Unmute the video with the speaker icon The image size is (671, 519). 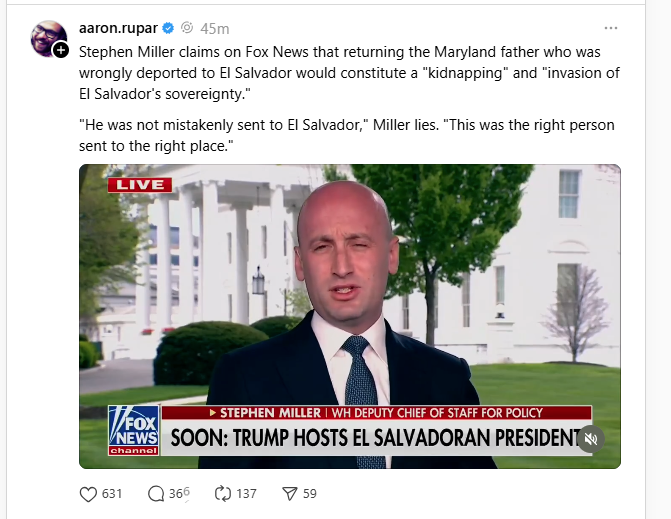[x=591, y=439]
